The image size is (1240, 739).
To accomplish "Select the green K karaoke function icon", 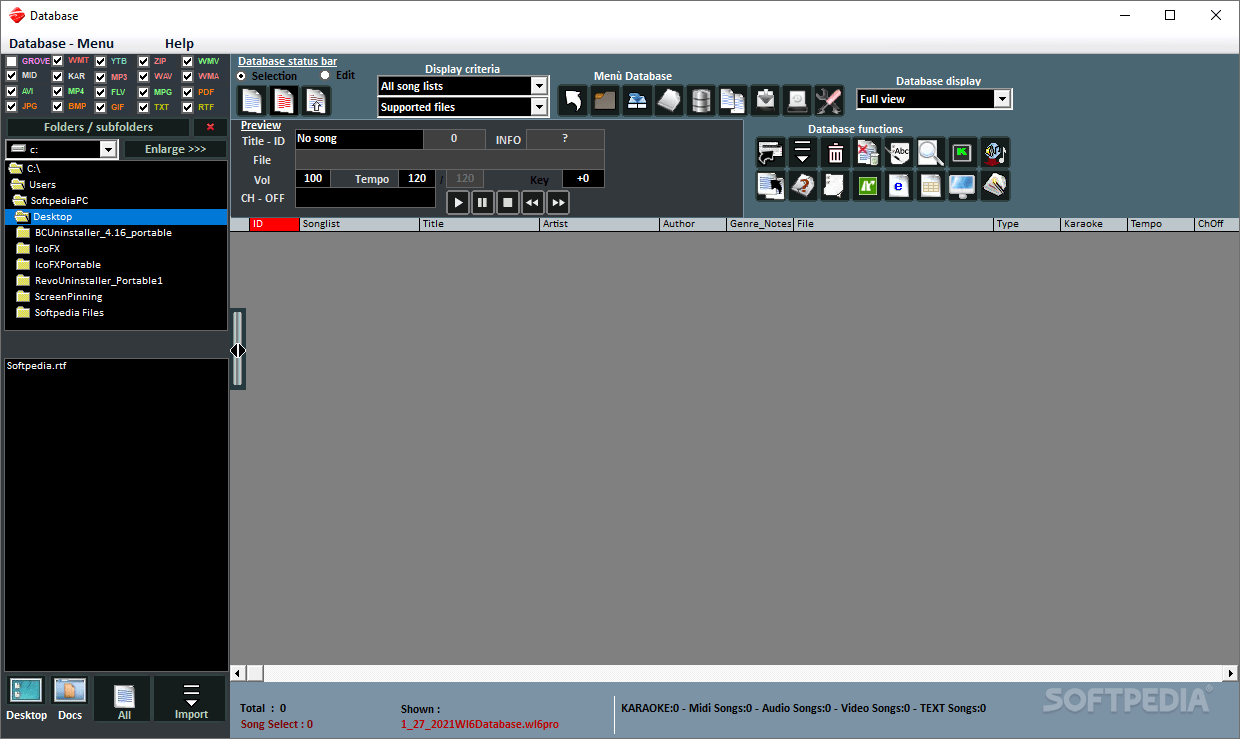I will [x=962, y=152].
